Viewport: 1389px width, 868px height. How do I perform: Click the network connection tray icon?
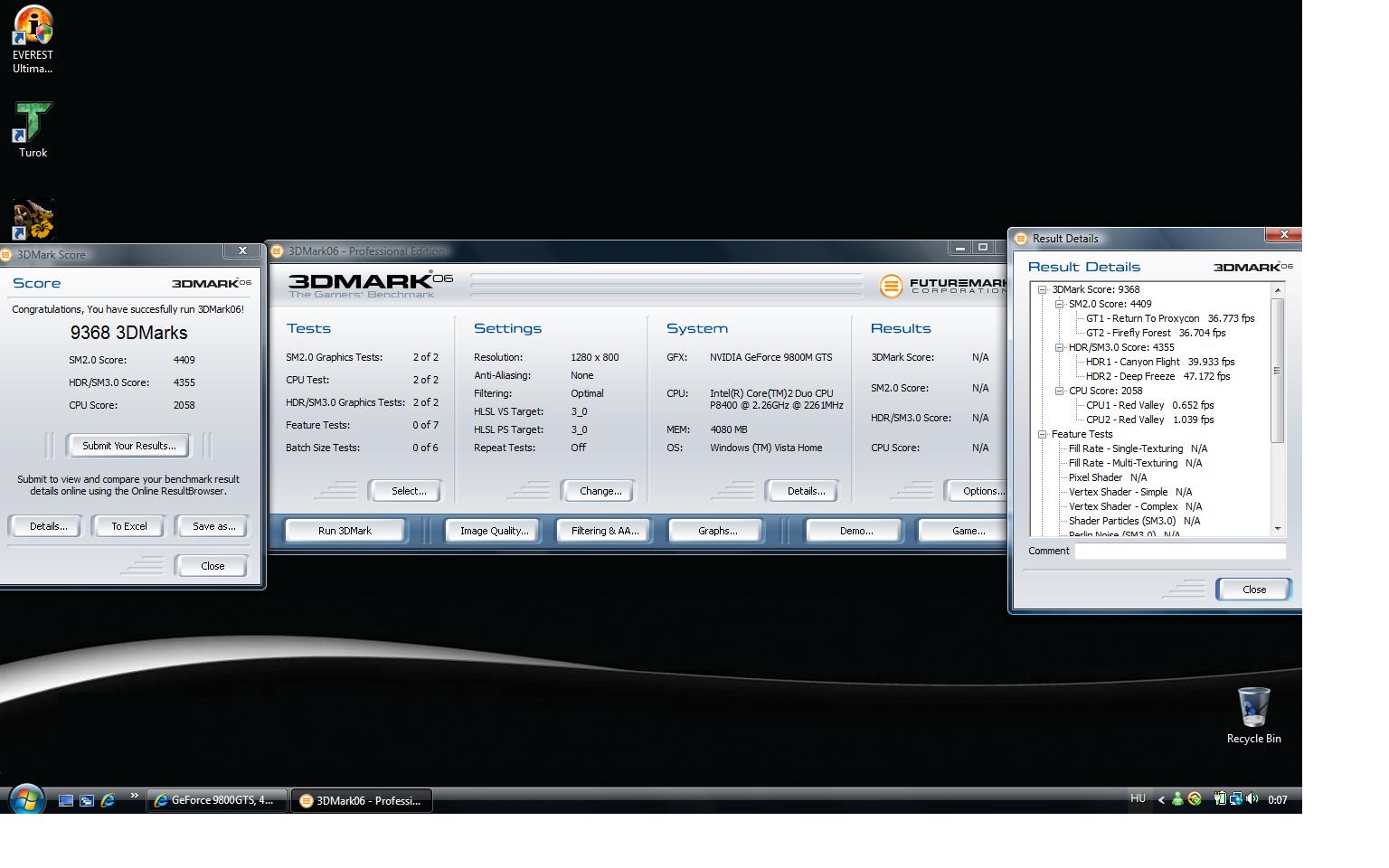[1235, 798]
